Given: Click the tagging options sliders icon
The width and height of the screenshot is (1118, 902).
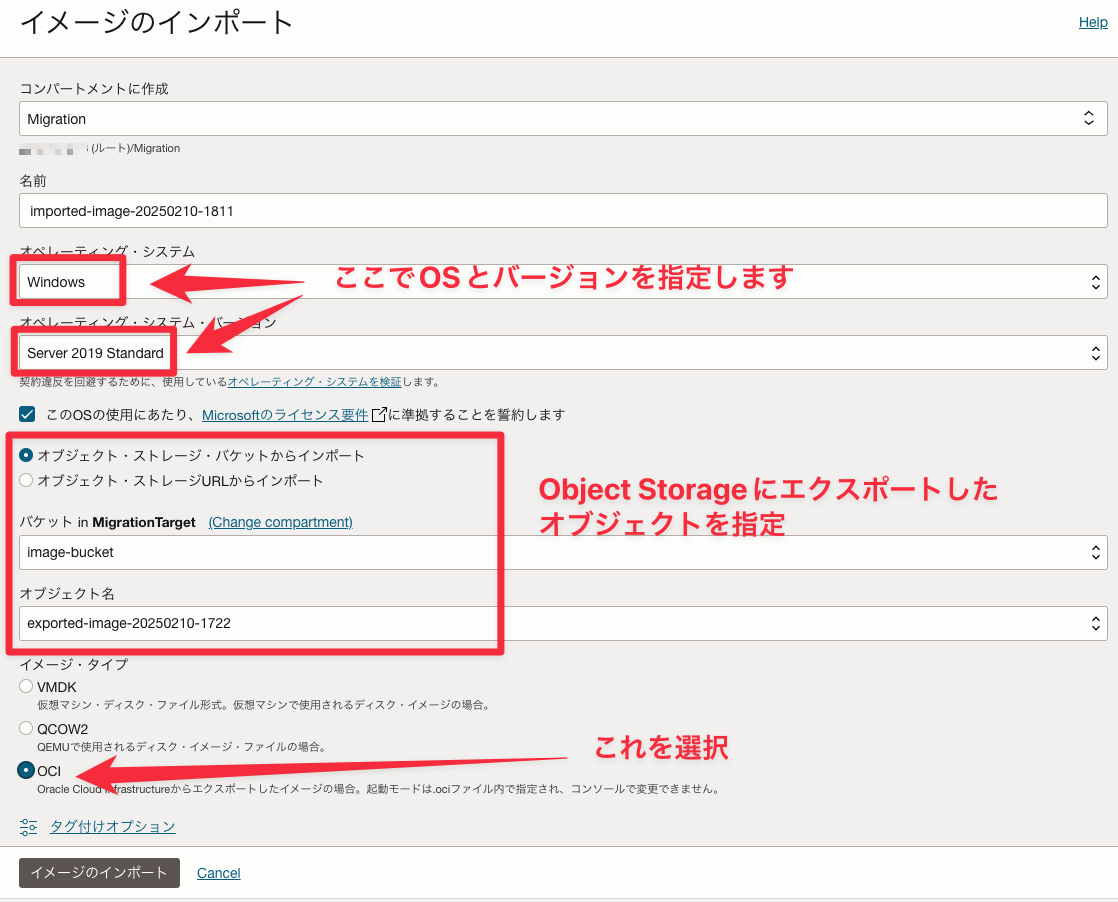Looking at the screenshot, I should pyautogui.click(x=29, y=827).
